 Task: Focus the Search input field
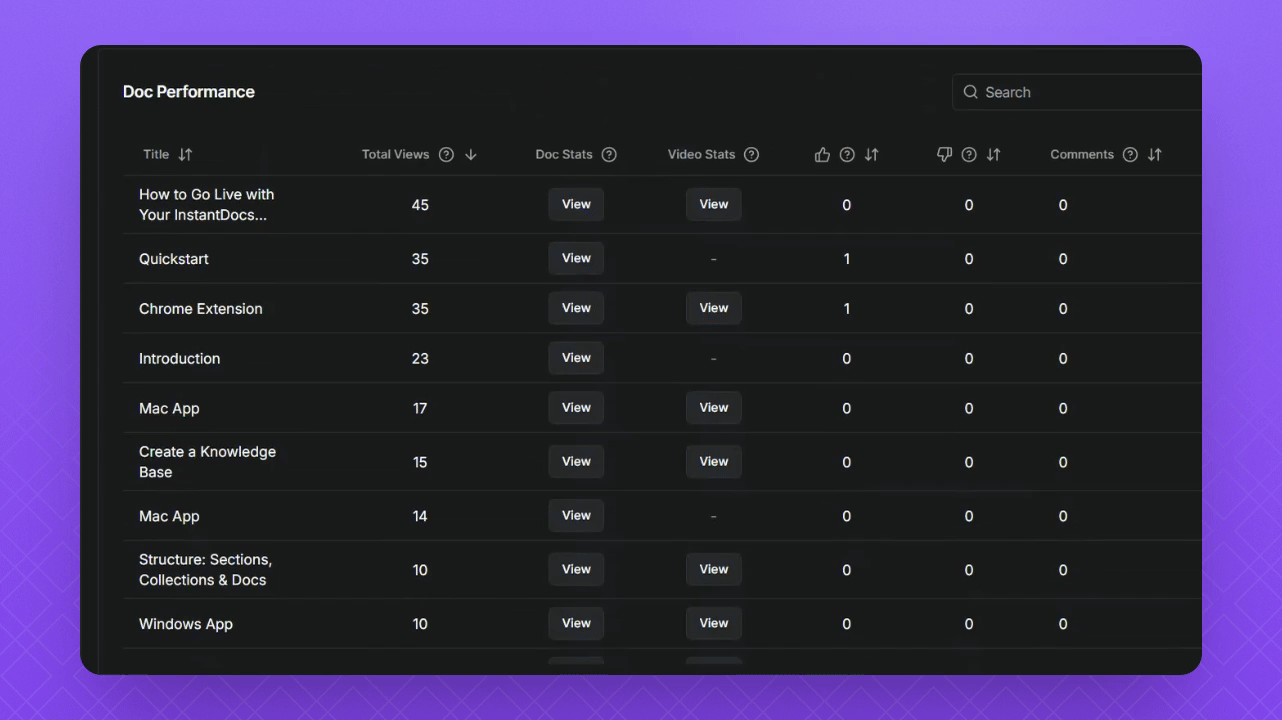[x=1077, y=92]
